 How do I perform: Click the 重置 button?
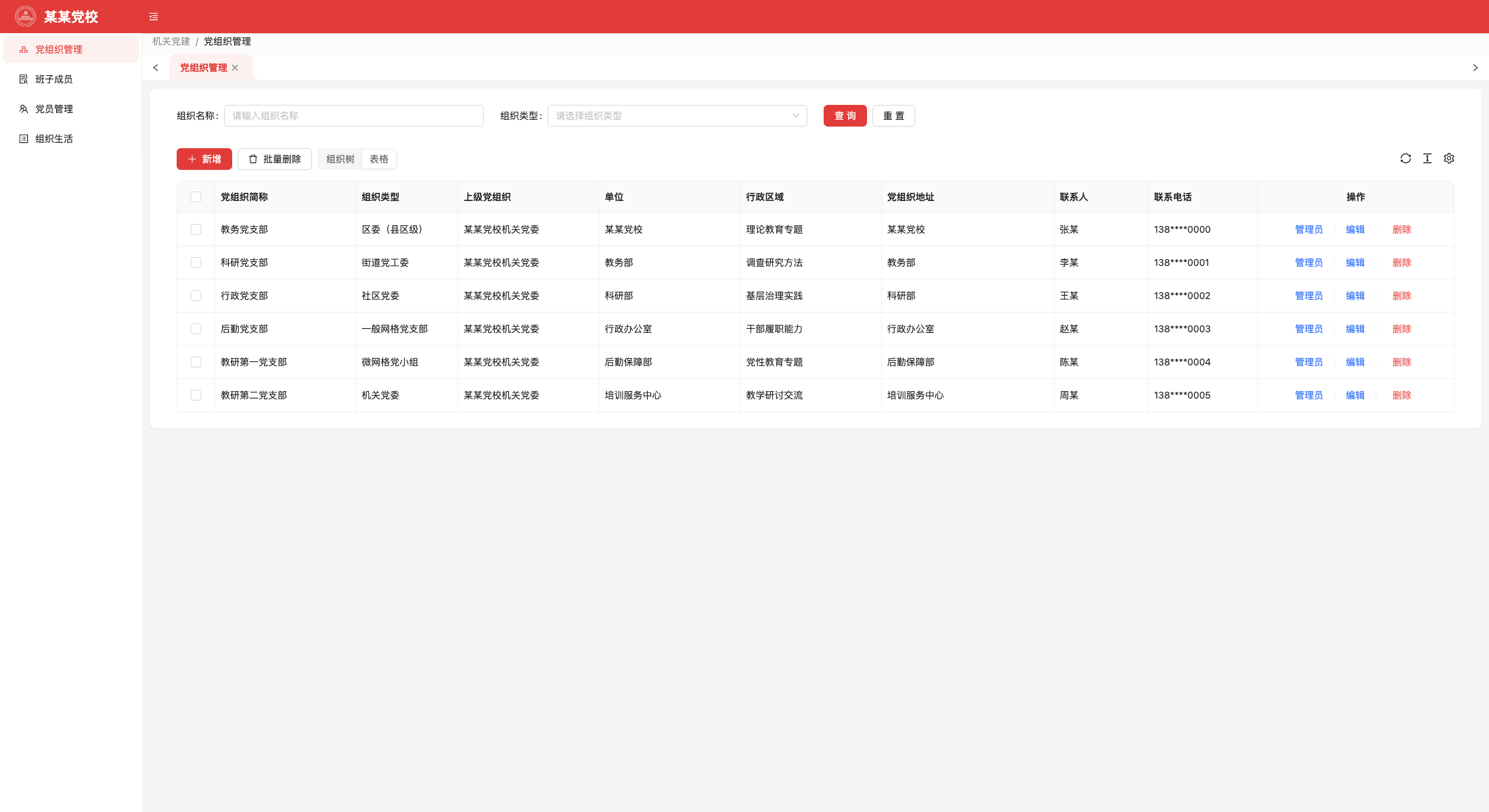[894, 116]
